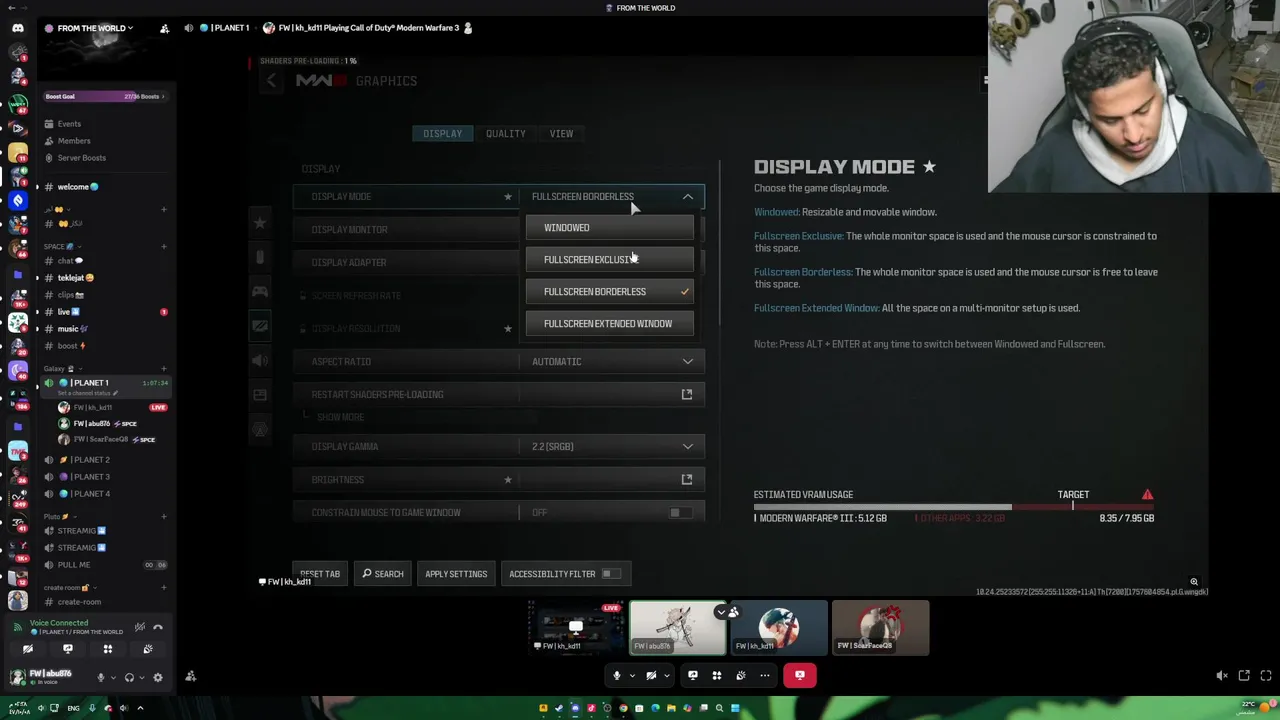Enter fullscreen for the stream

pos(1266,676)
